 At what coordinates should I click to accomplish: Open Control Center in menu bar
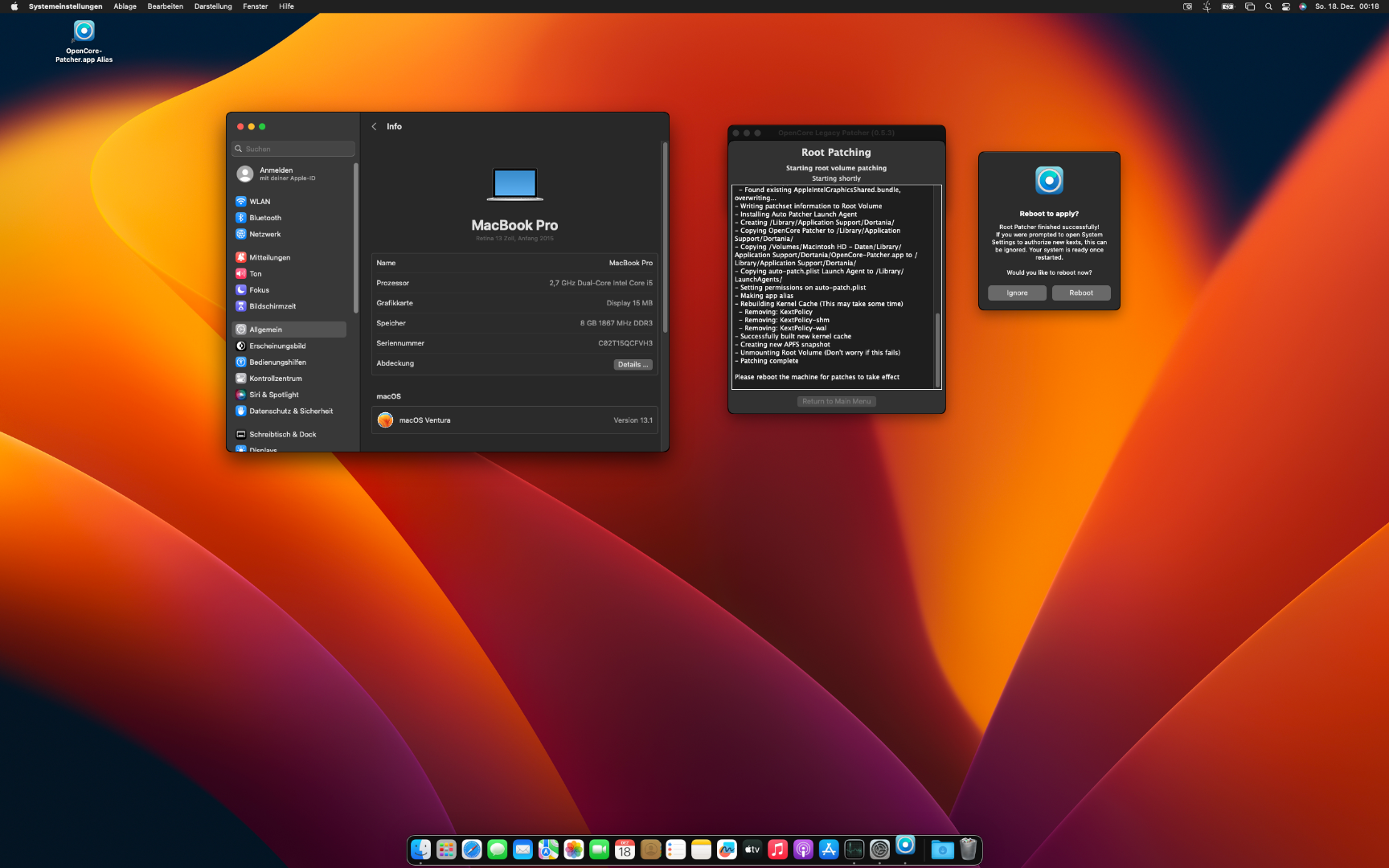tap(1286, 6)
